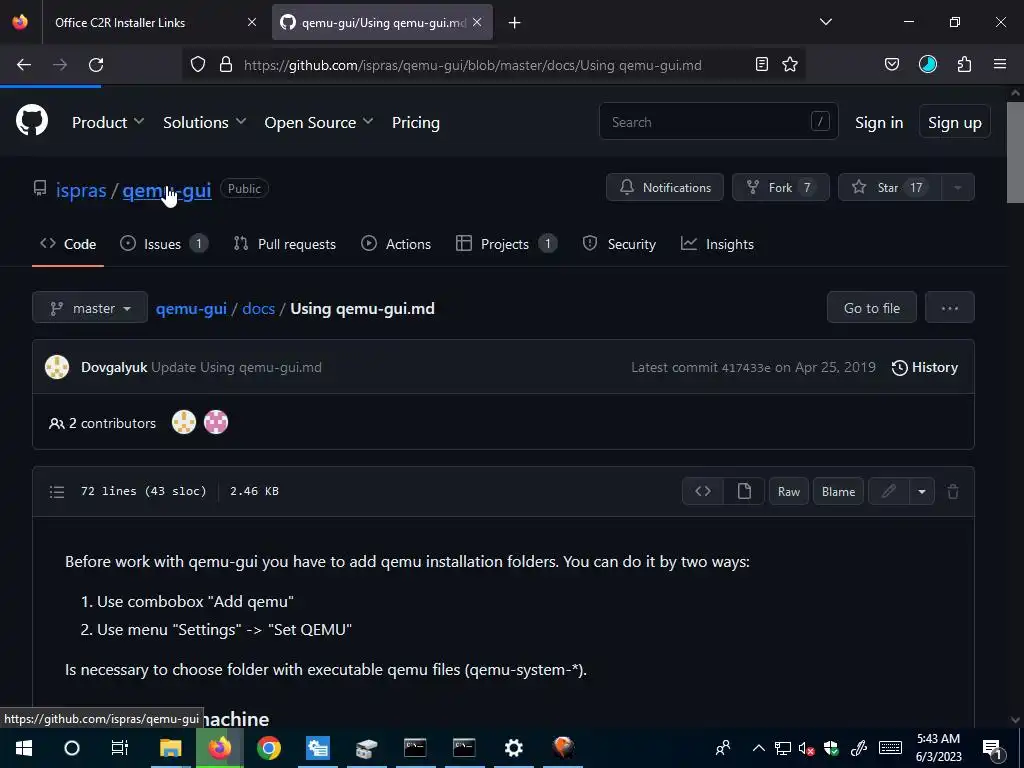Close the qemu-gui tab
Screen dimensions: 1024x768
pyautogui.click(x=477, y=22)
